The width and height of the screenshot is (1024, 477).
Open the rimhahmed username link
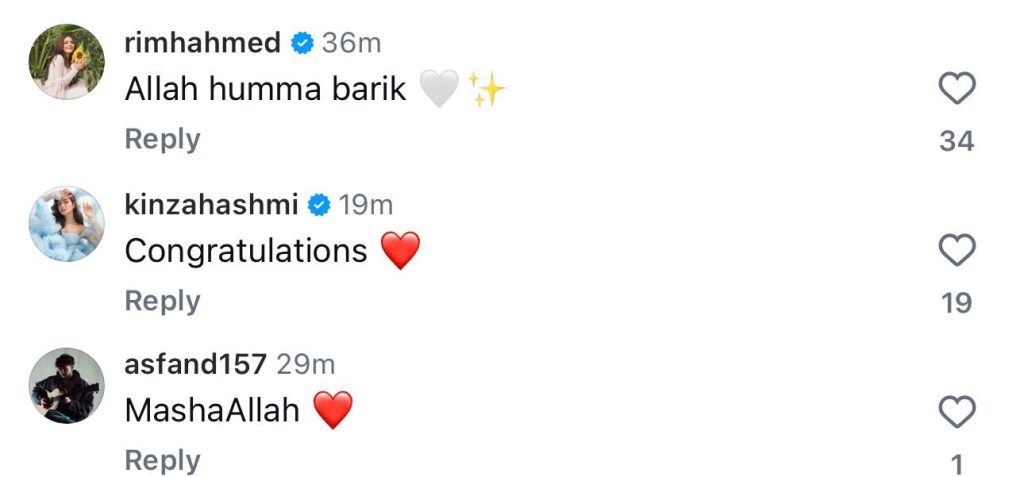point(202,44)
